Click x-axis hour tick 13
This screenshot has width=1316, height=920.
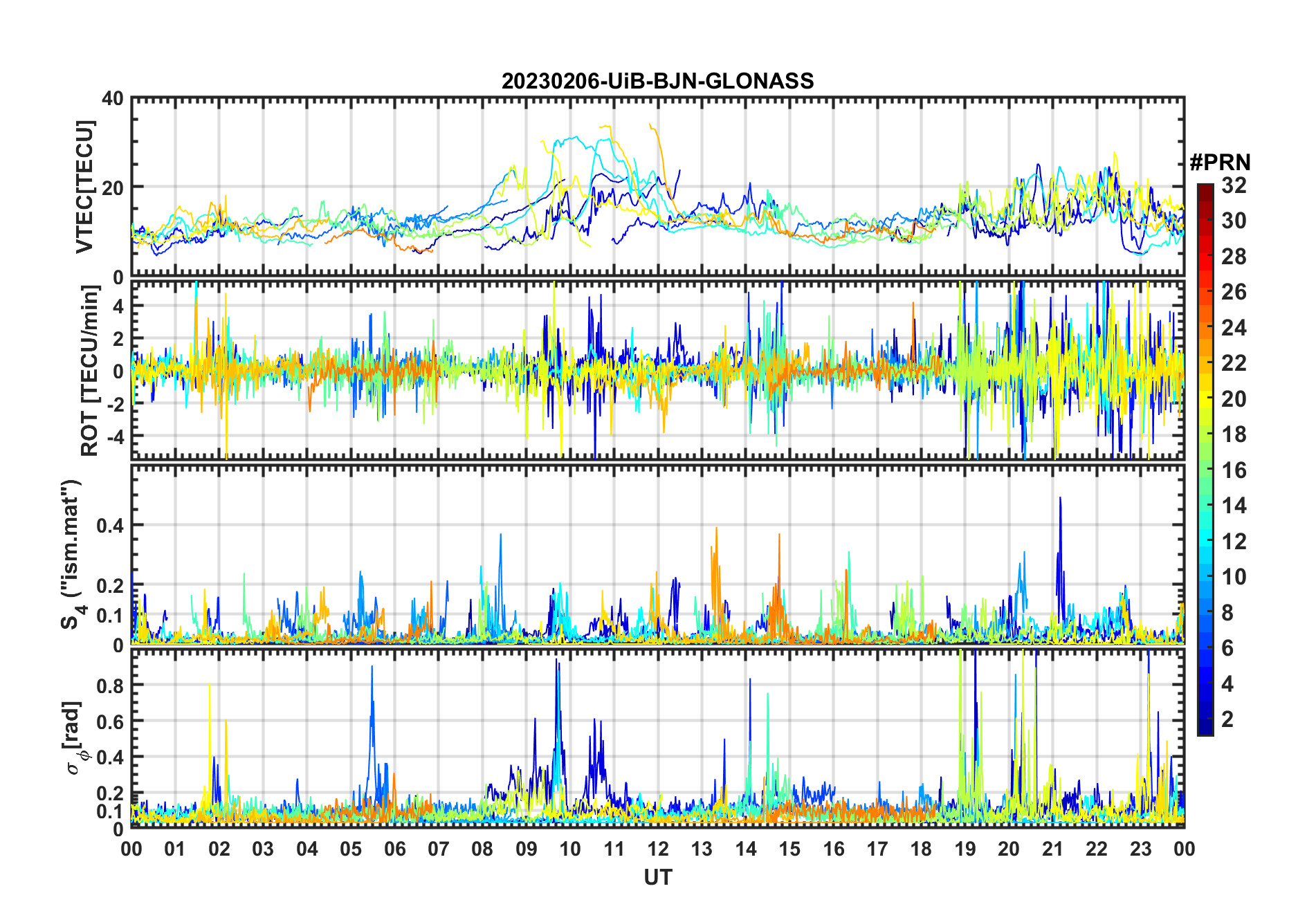pos(702,849)
